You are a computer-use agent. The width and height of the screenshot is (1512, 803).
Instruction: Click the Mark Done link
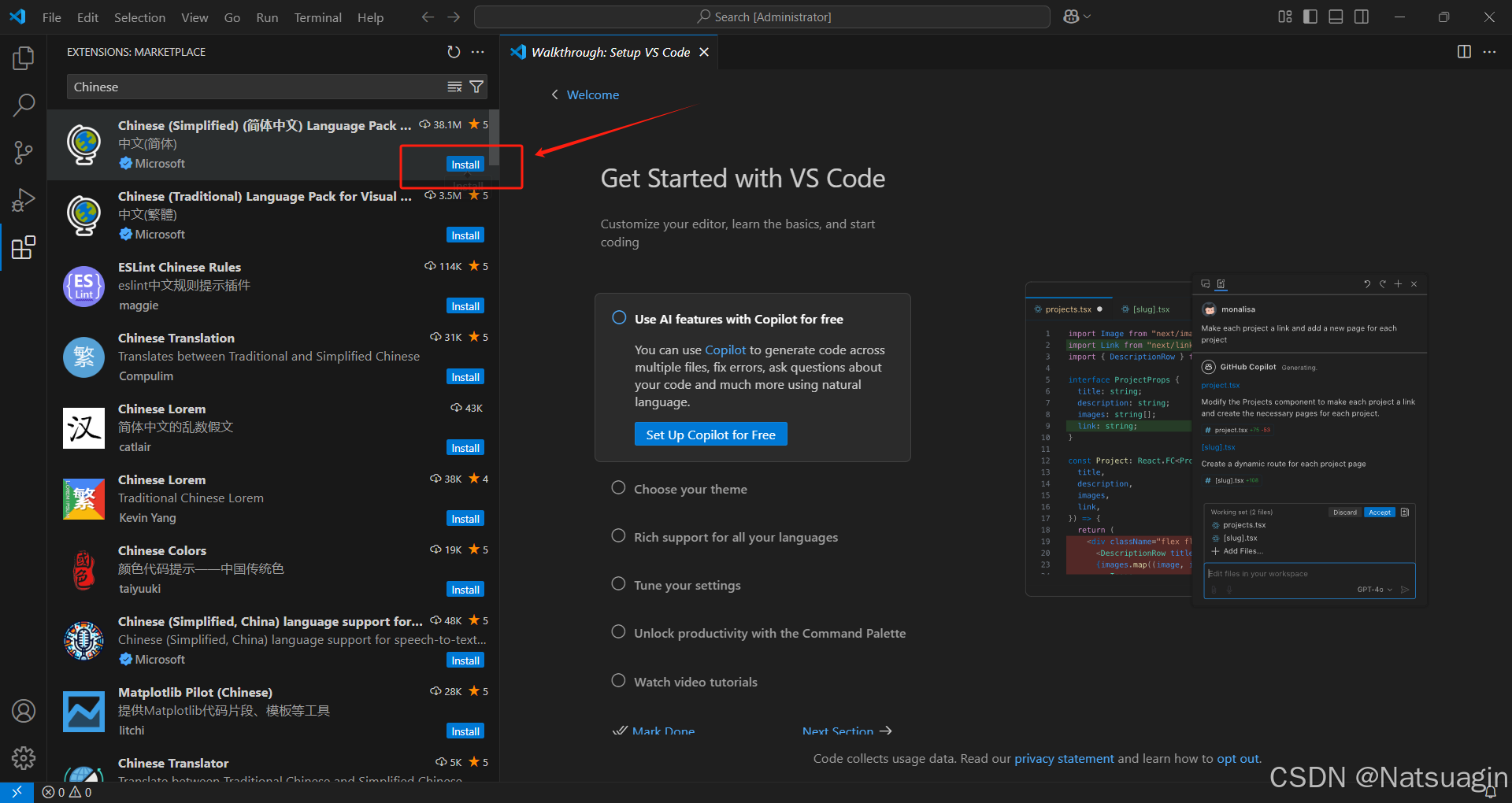click(654, 731)
